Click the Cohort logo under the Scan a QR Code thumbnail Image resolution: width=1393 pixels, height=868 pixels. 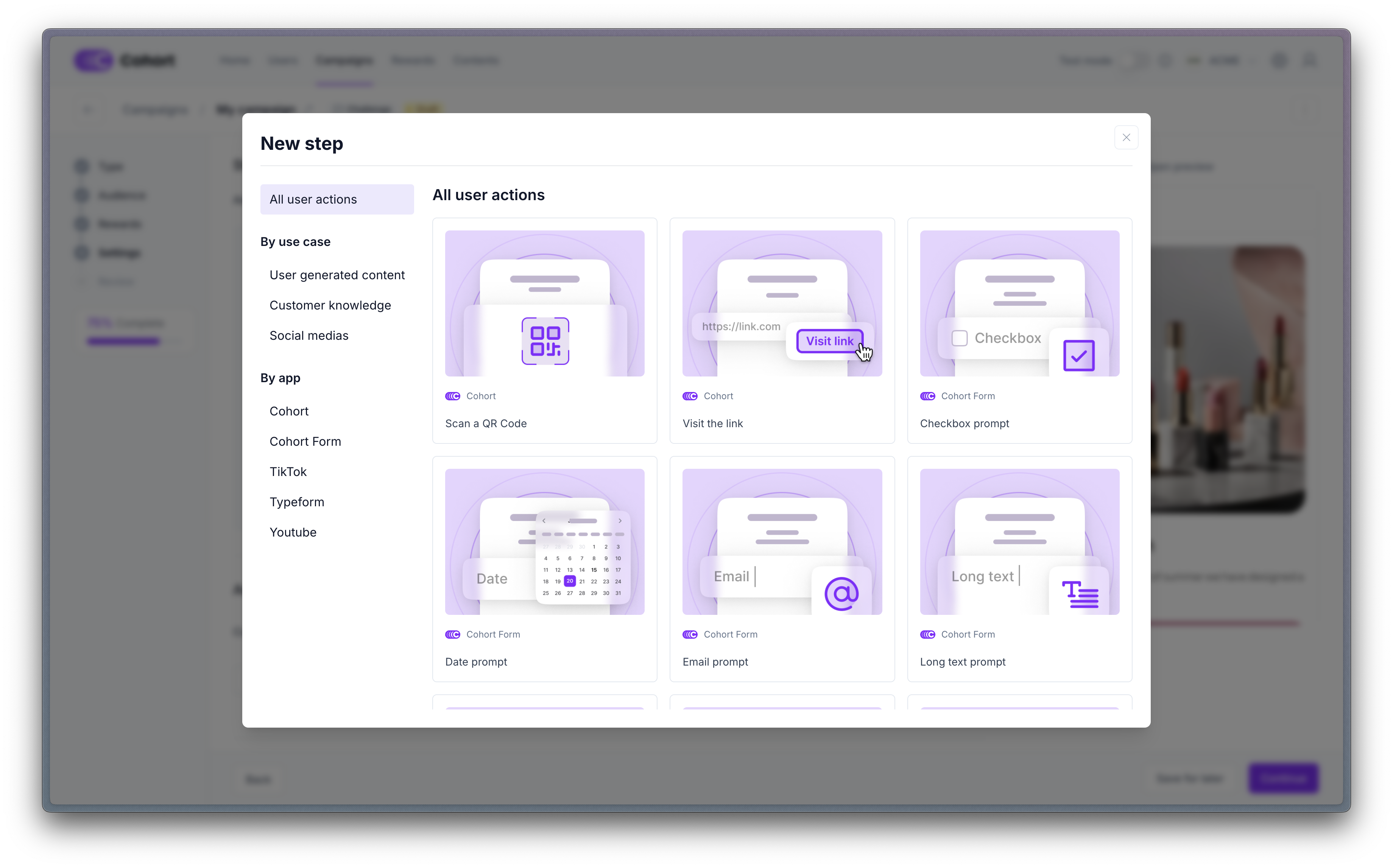pyautogui.click(x=452, y=396)
